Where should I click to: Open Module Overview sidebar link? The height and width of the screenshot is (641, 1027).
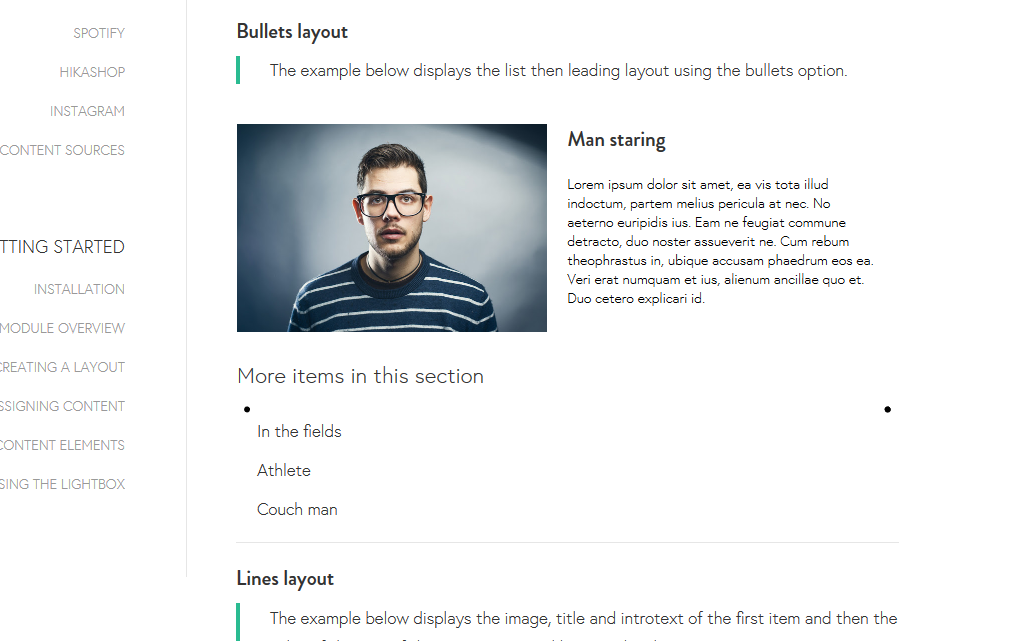[62, 329]
